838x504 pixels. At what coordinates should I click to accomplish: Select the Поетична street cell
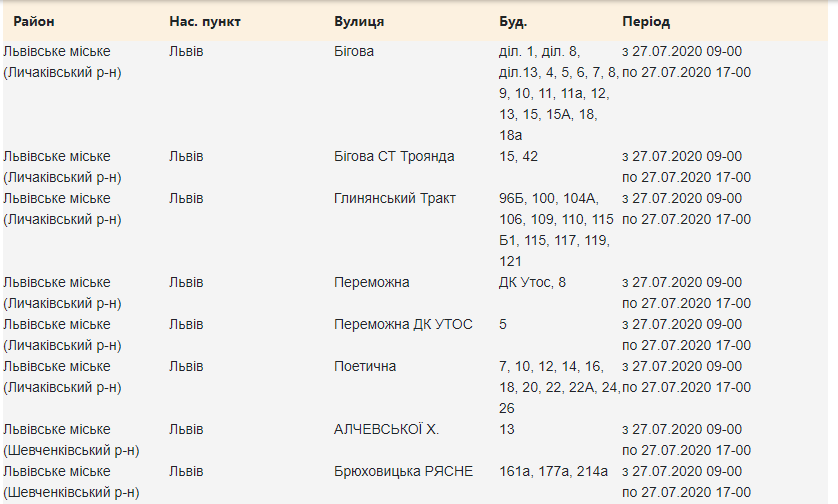[365, 366]
